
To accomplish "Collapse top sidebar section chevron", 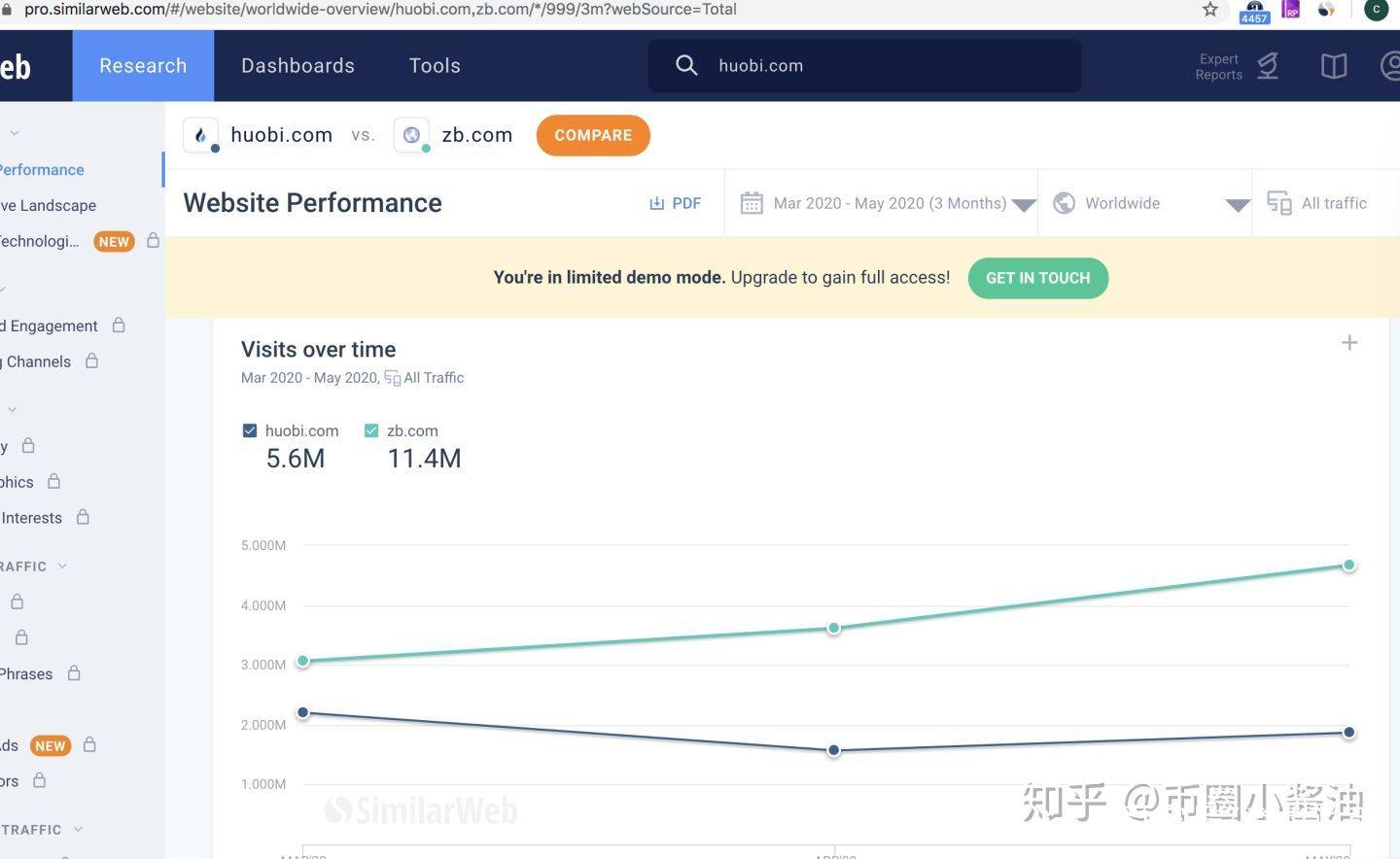I will (x=14, y=133).
